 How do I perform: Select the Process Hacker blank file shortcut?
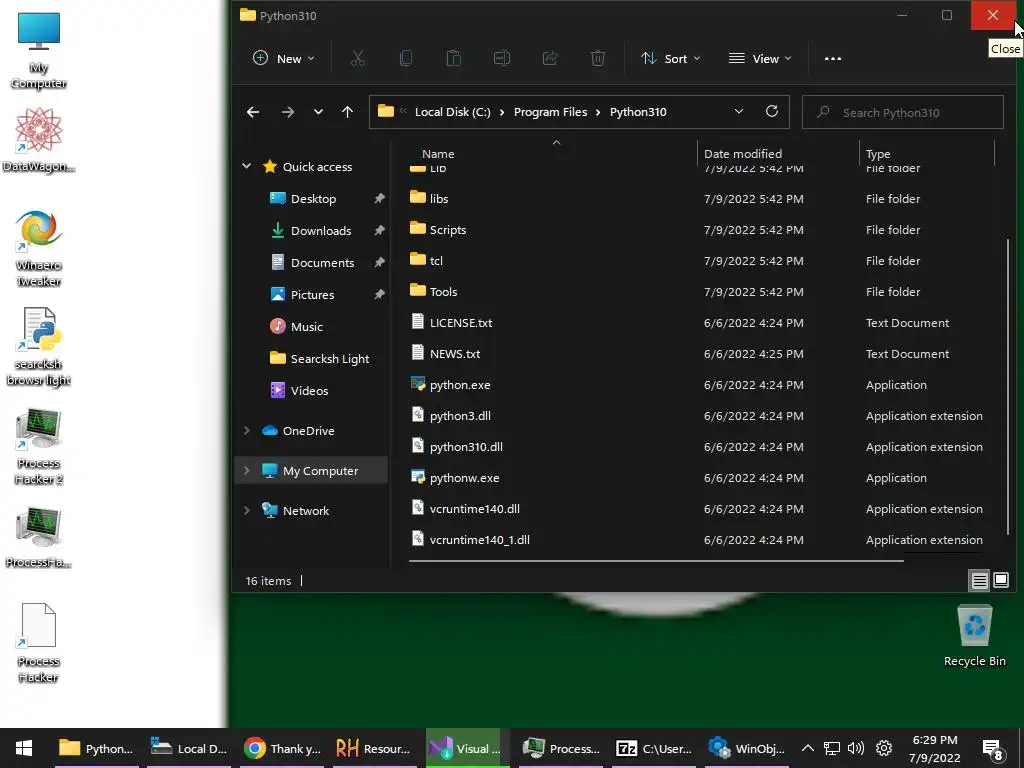coord(39,643)
